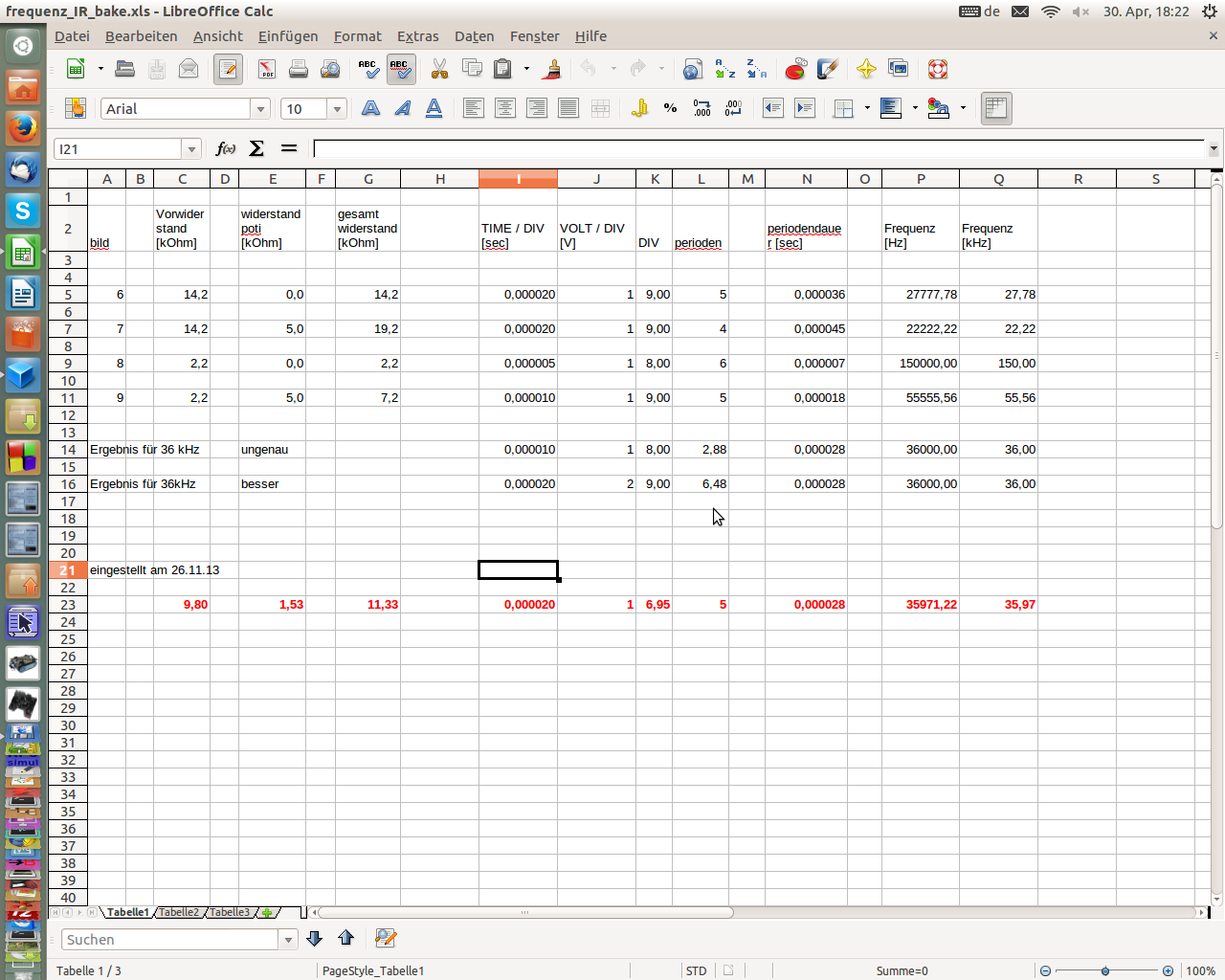Toggle grid lines for current sheet

tap(996, 108)
